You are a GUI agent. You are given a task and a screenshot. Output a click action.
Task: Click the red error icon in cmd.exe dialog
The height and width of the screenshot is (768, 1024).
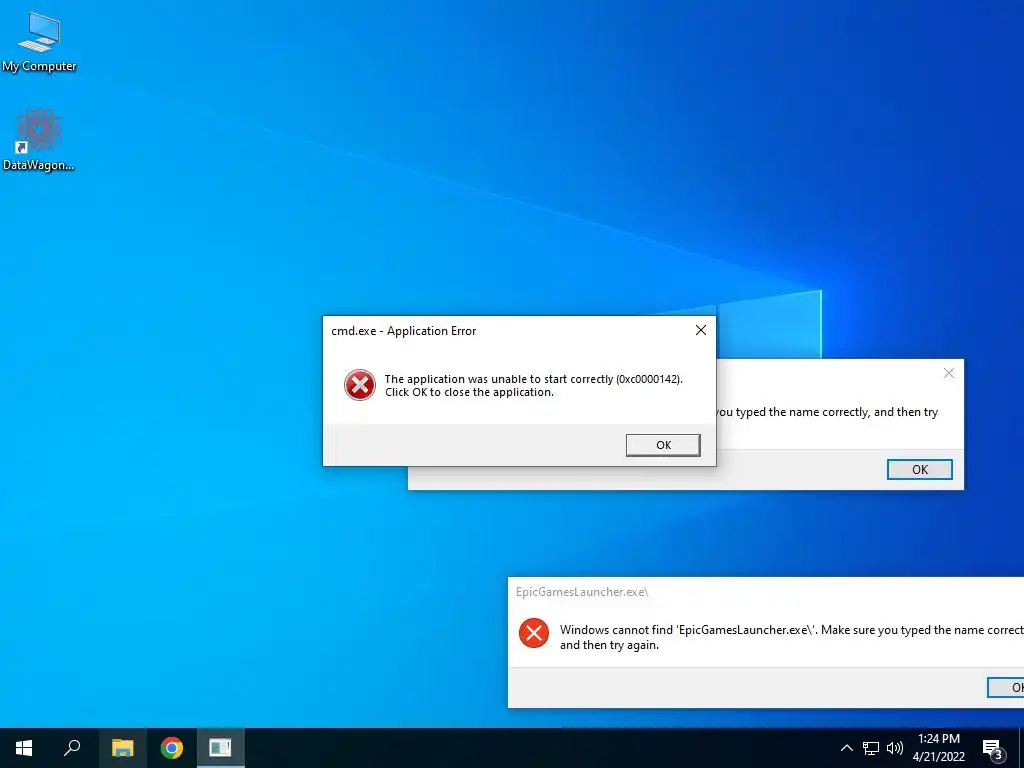pos(360,385)
